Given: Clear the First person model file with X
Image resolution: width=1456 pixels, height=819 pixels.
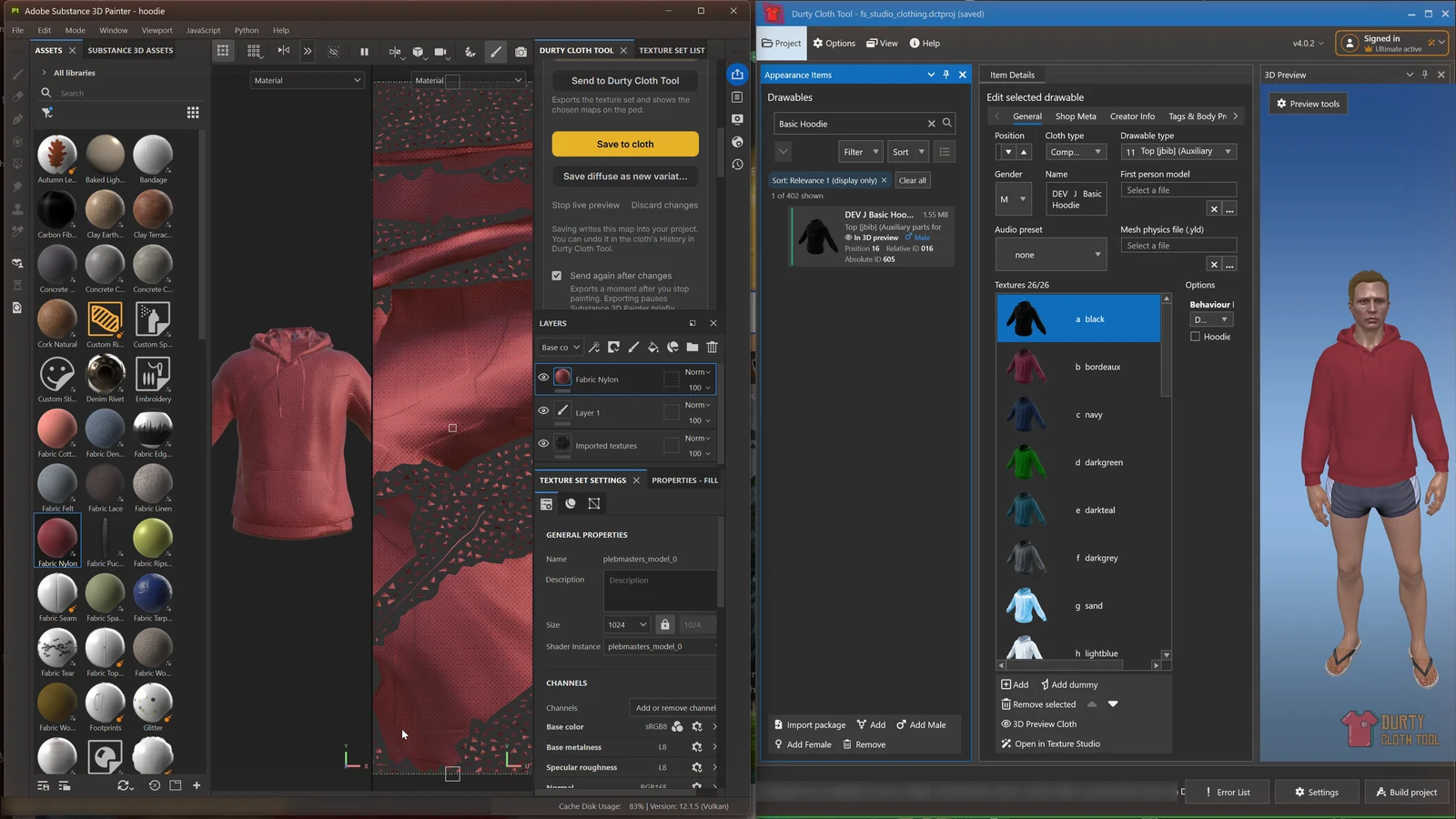Looking at the screenshot, I should tap(1214, 209).
